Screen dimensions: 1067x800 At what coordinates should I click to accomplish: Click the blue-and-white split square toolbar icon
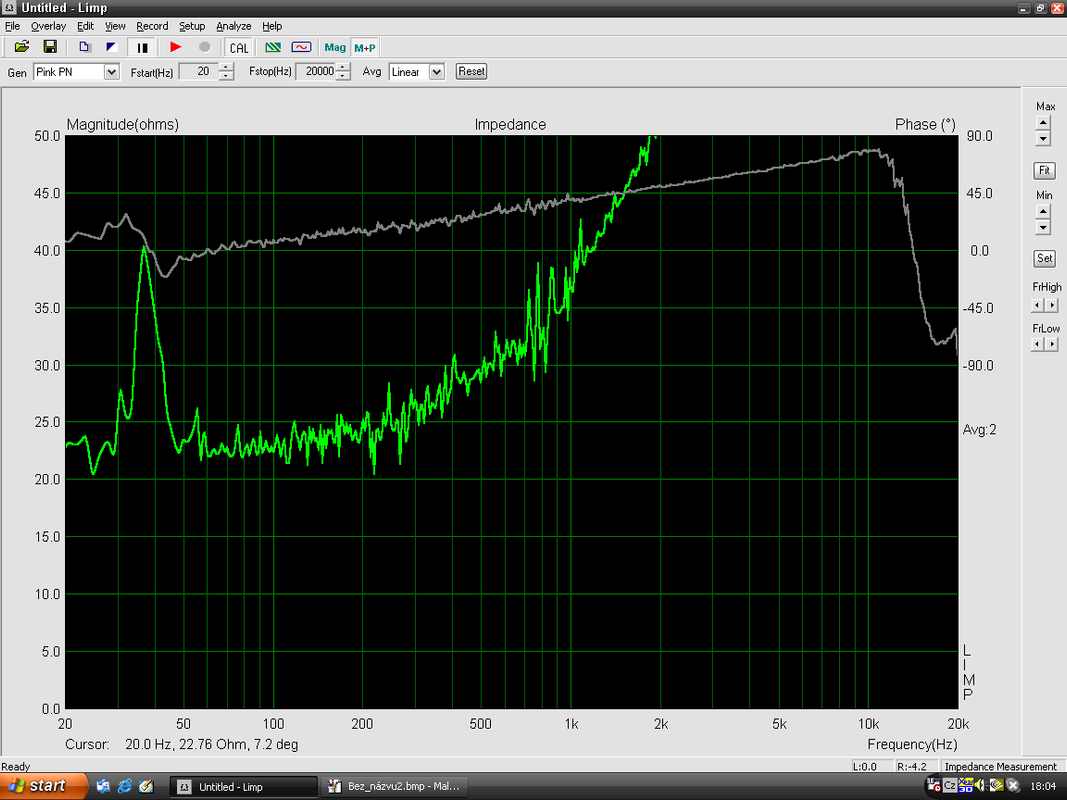[x=112, y=47]
